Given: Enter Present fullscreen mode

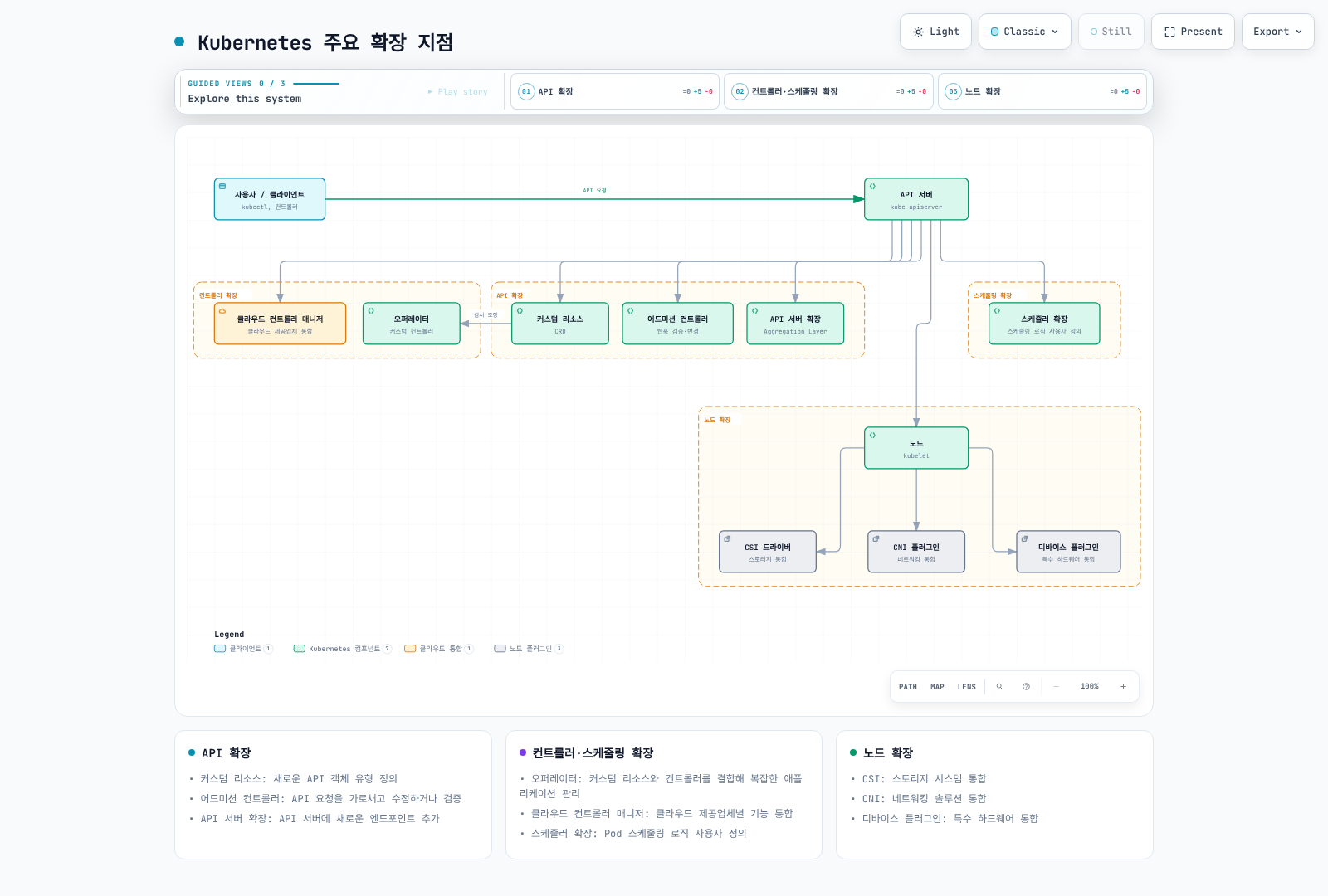Looking at the screenshot, I should pyautogui.click(x=1193, y=32).
